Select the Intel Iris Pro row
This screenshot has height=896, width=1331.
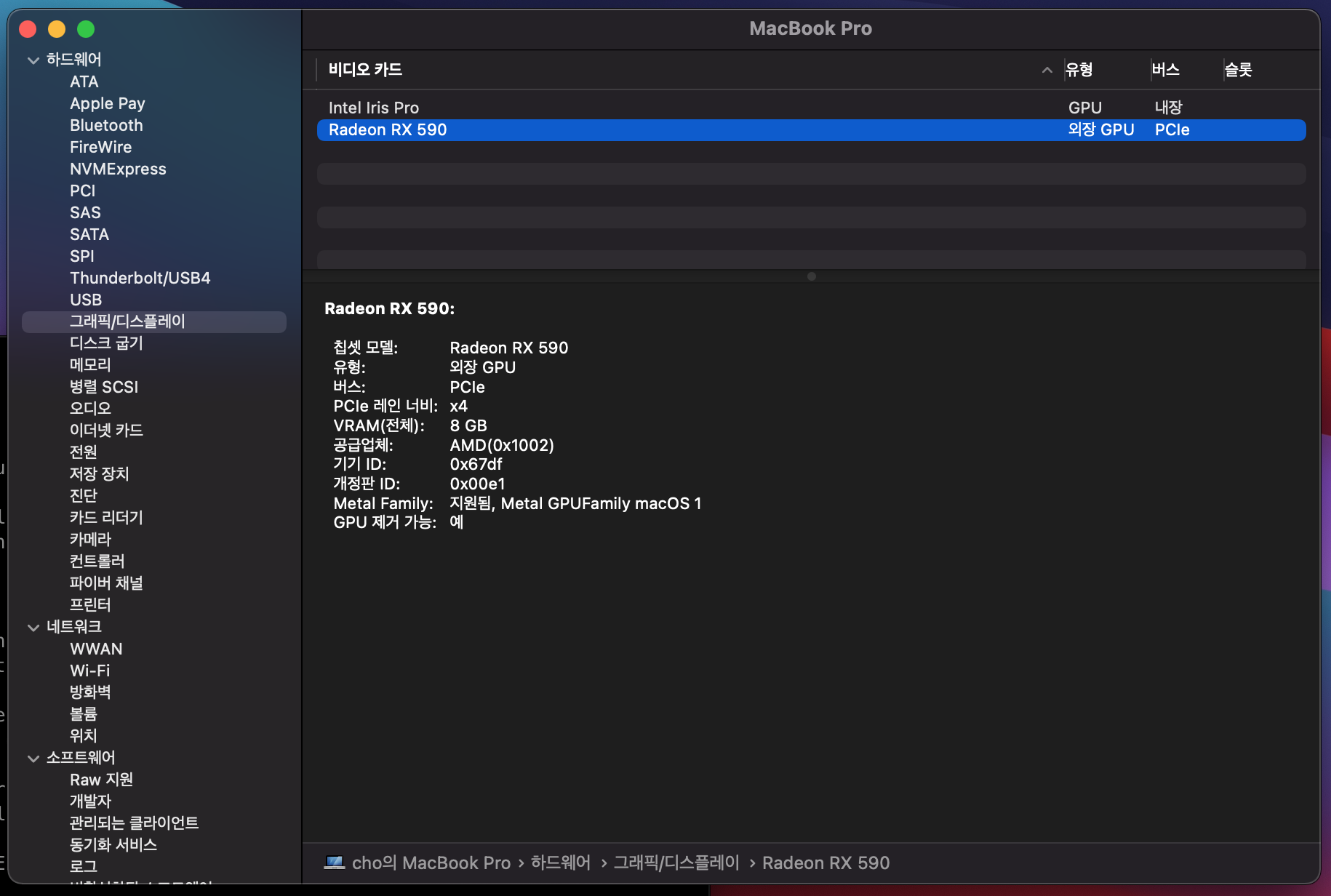(812, 108)
